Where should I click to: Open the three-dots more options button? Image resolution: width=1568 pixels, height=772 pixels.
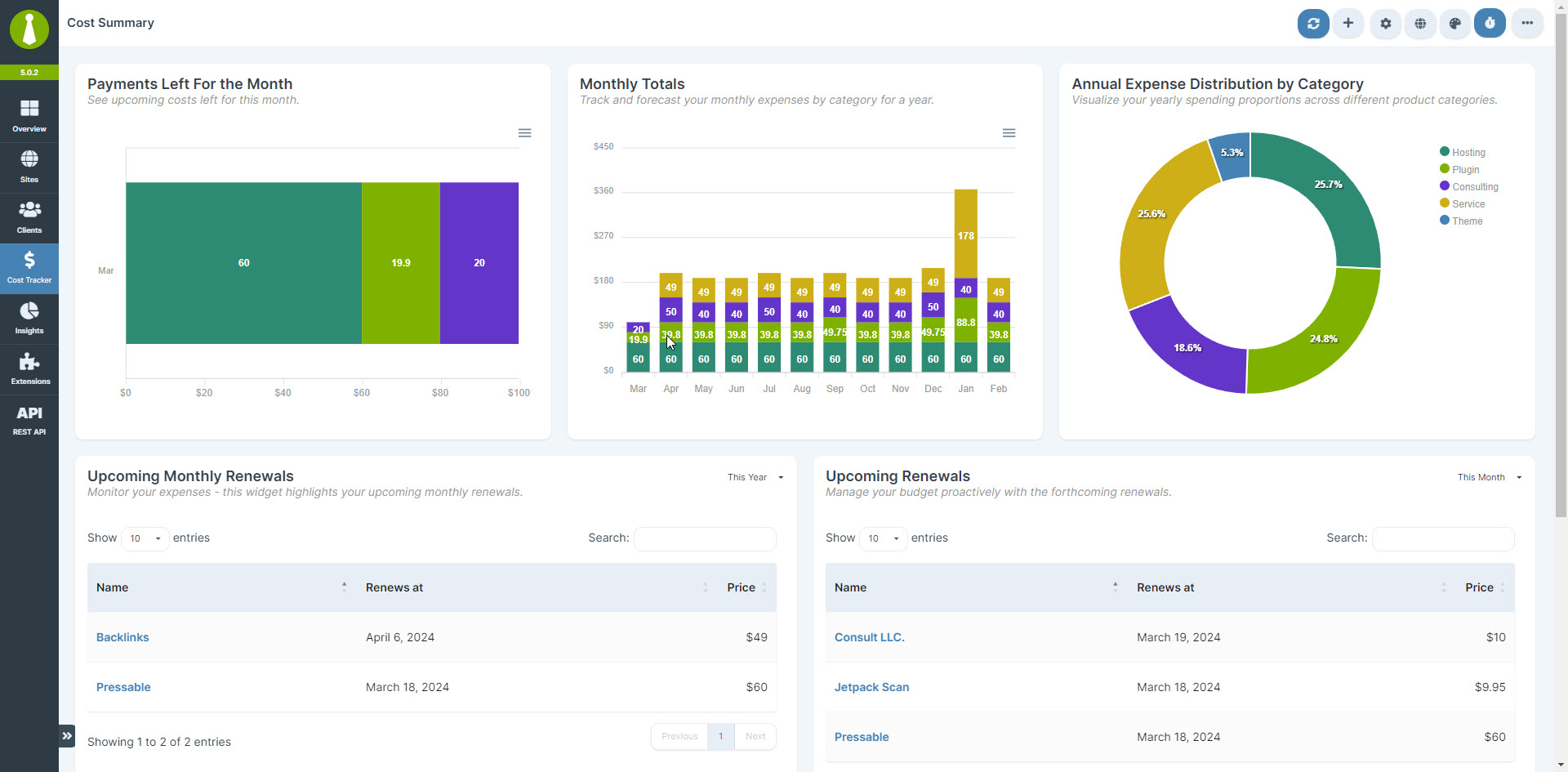(1527, 24)
